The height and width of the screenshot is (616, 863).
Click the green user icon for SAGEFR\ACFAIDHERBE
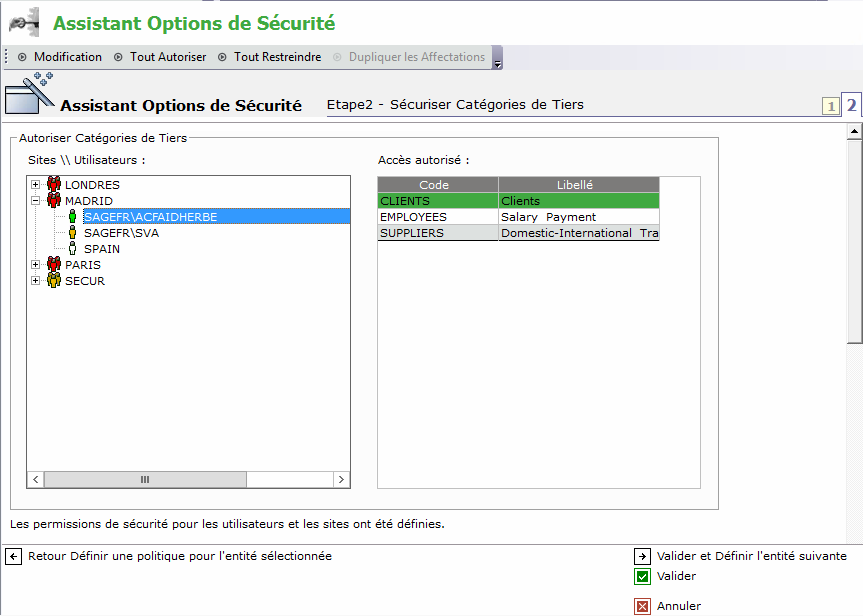point(72,216)
